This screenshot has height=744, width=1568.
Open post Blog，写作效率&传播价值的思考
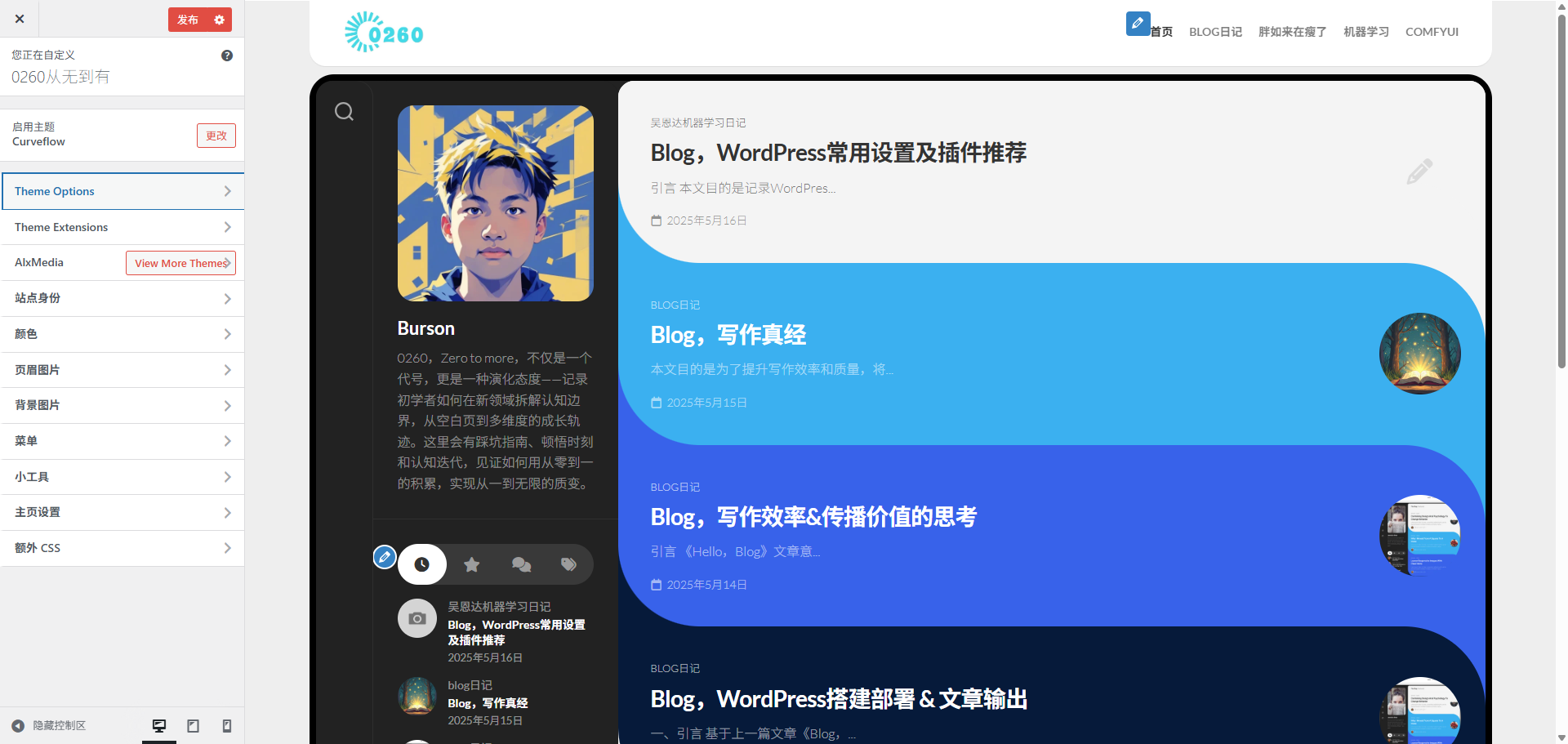point(813,517)
